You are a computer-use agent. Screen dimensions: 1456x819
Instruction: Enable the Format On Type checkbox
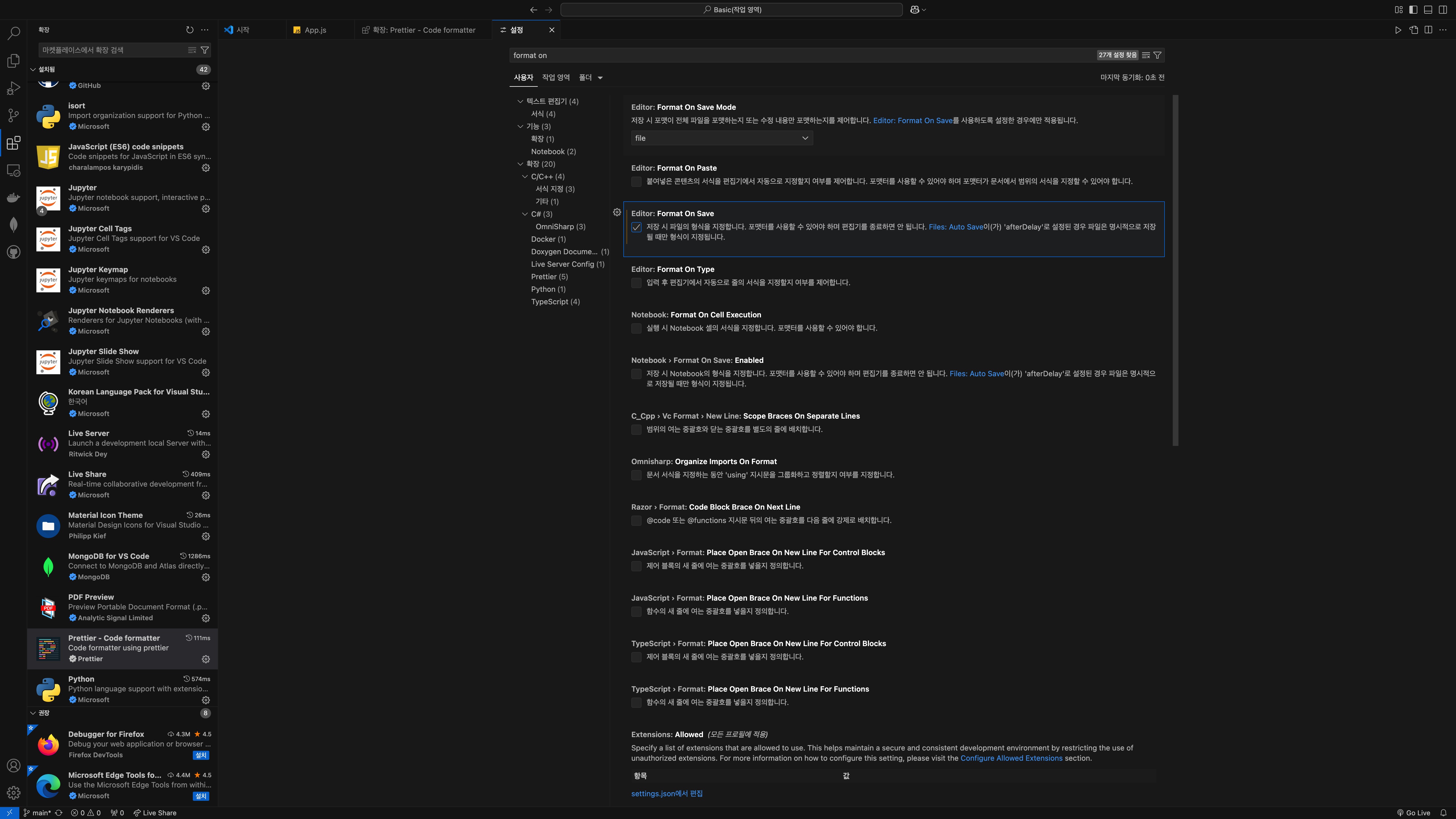click(x=636, y=283)
